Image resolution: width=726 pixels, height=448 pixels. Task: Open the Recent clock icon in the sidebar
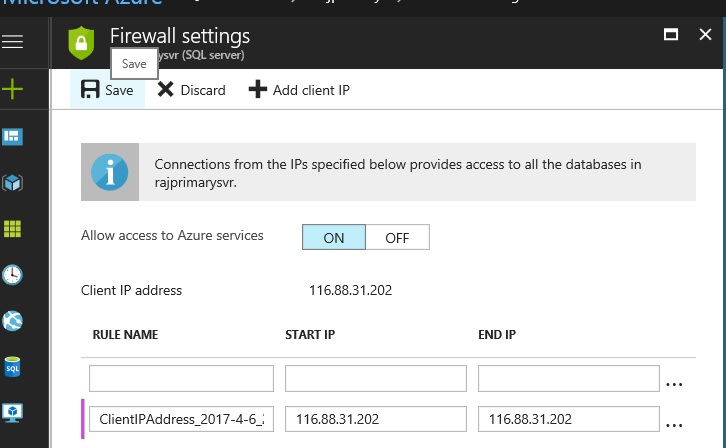(13, 274)
